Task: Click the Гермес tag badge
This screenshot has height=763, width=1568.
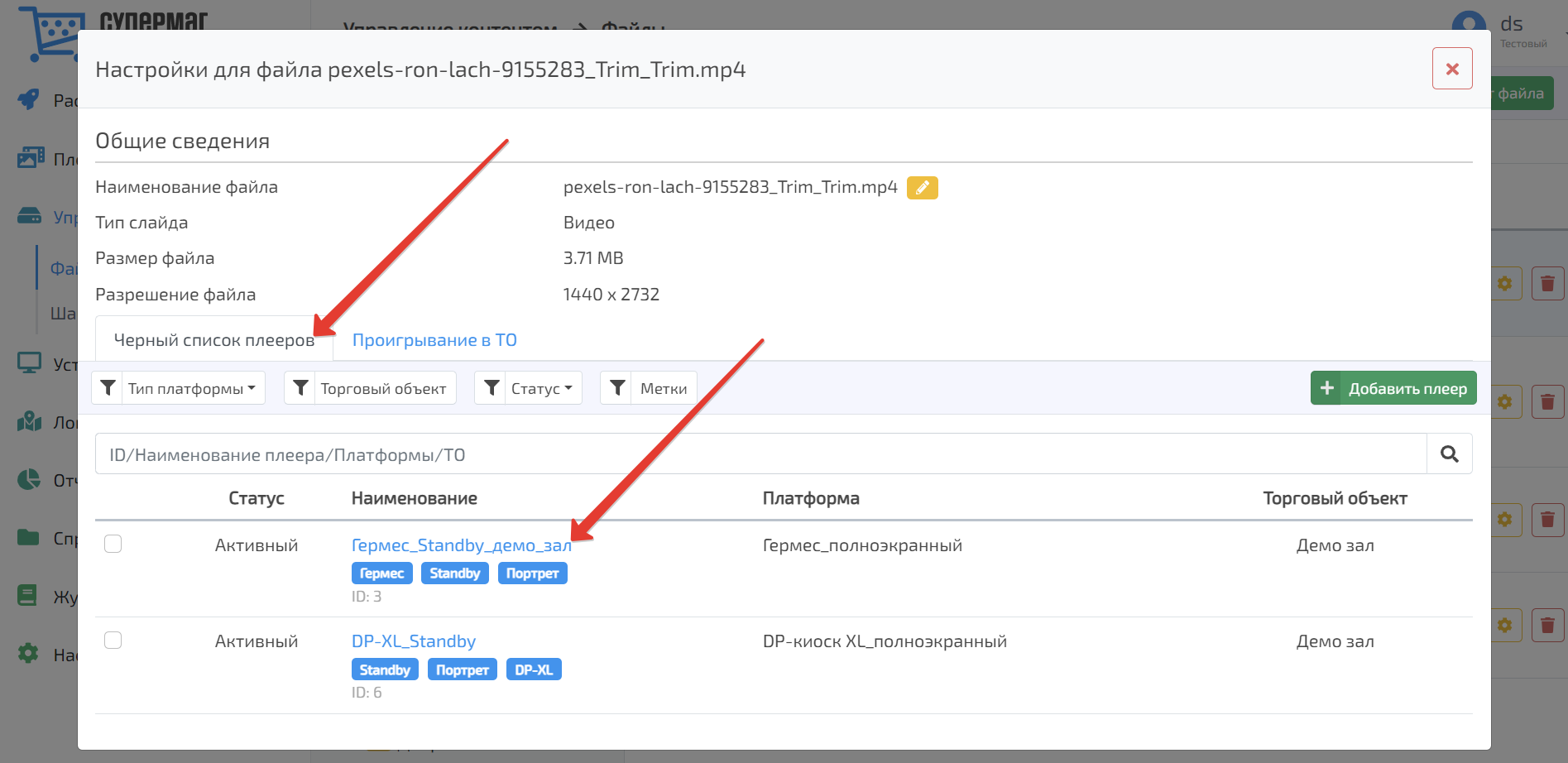Action: point(382,573)
